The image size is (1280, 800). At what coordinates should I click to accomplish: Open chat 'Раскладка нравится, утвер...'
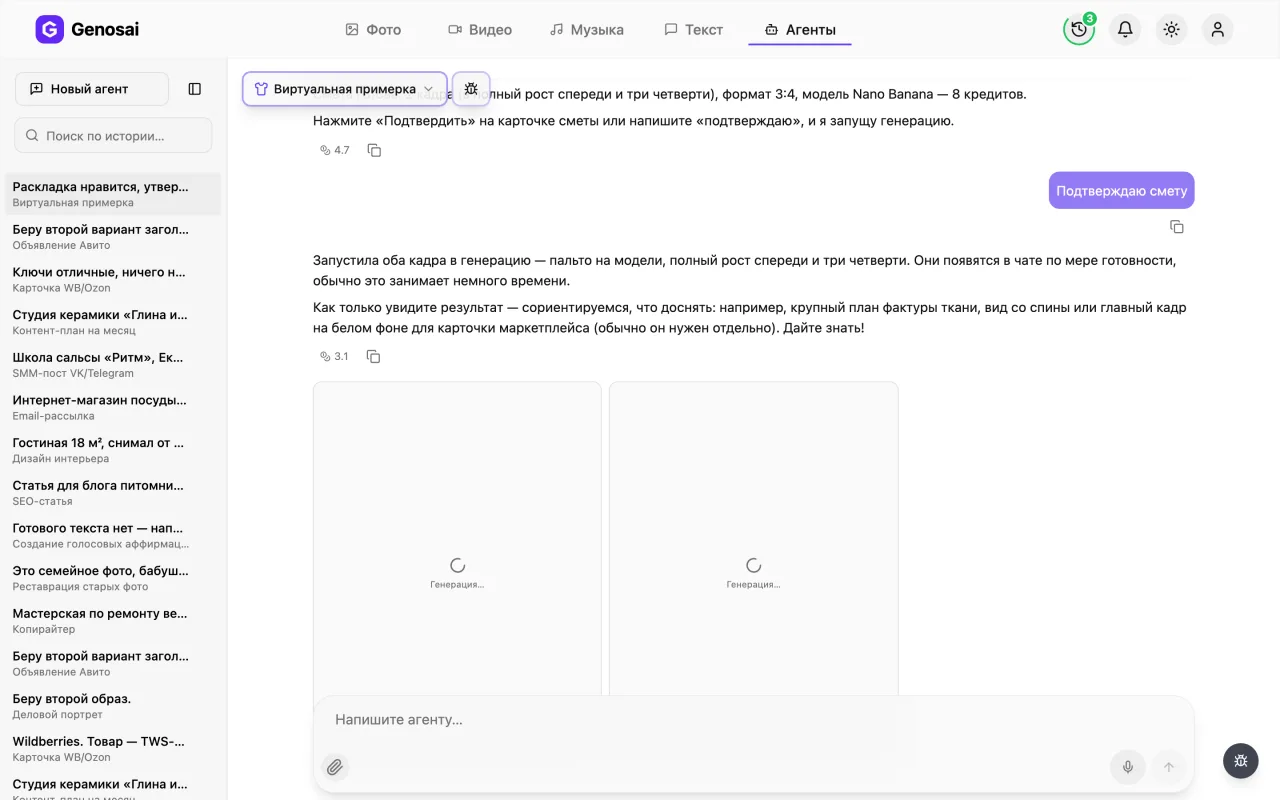tap(113, 194)
